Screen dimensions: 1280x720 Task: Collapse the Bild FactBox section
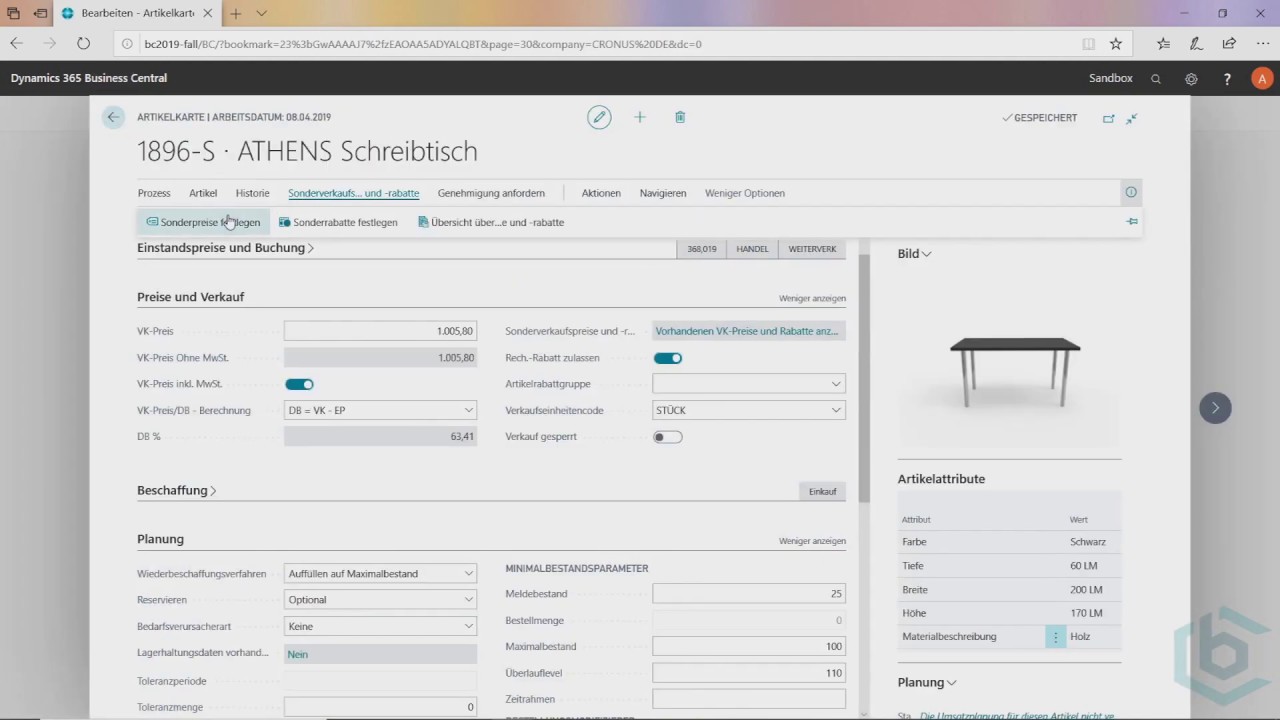click(914, 254)
